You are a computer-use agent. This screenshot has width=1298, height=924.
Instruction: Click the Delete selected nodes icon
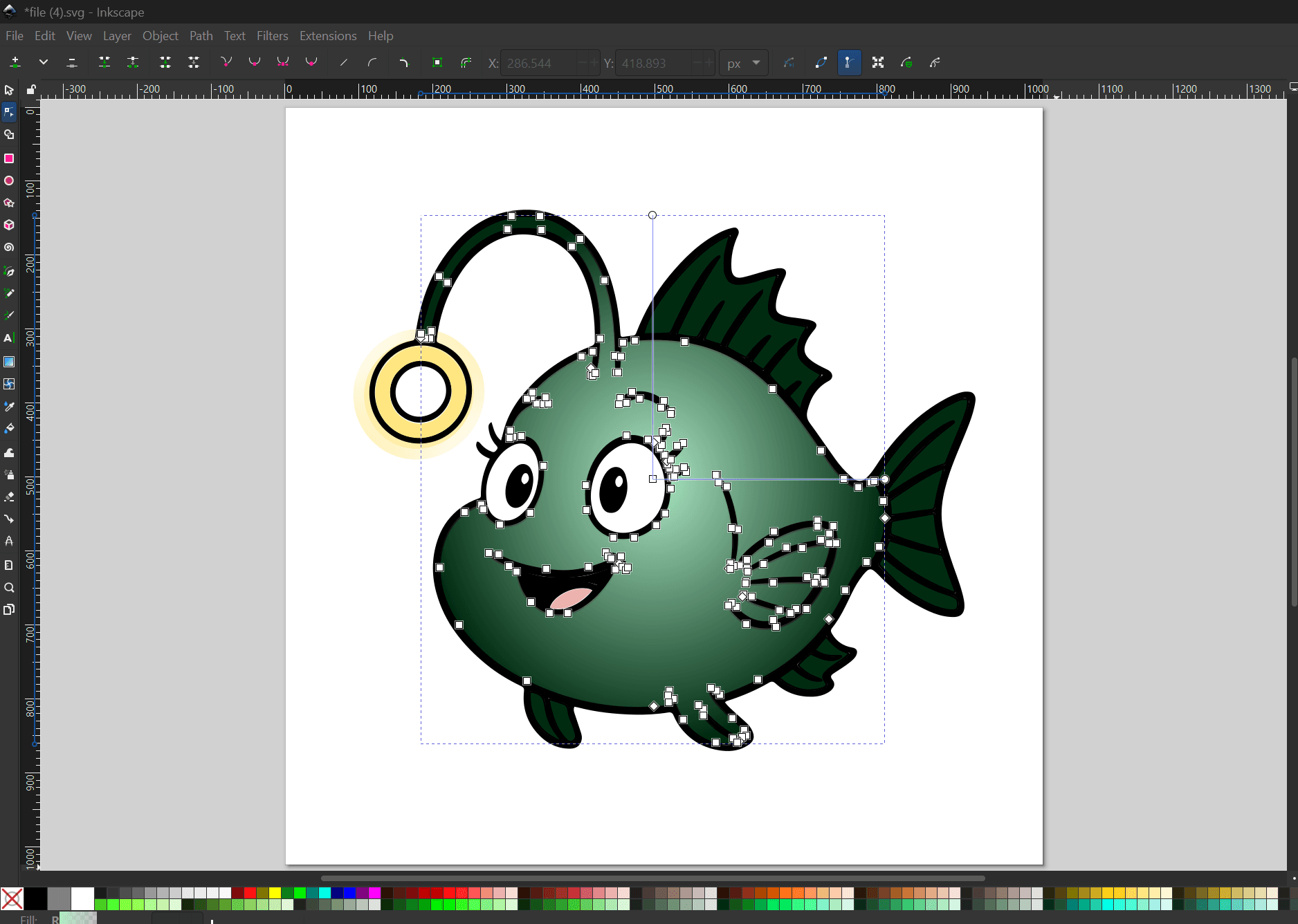click(72, 63)
